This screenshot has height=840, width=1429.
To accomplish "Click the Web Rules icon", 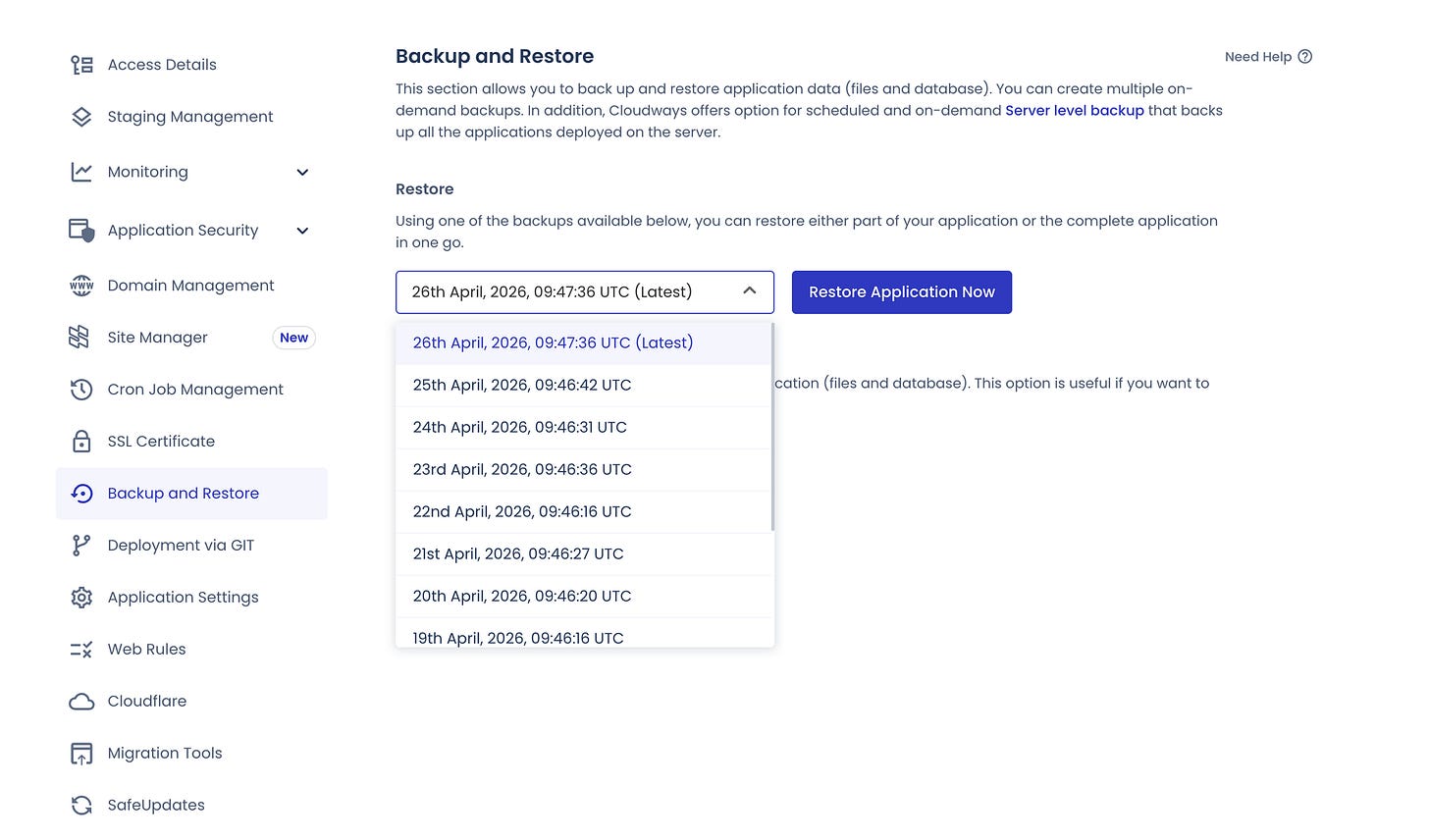I will tap(81, 650).
